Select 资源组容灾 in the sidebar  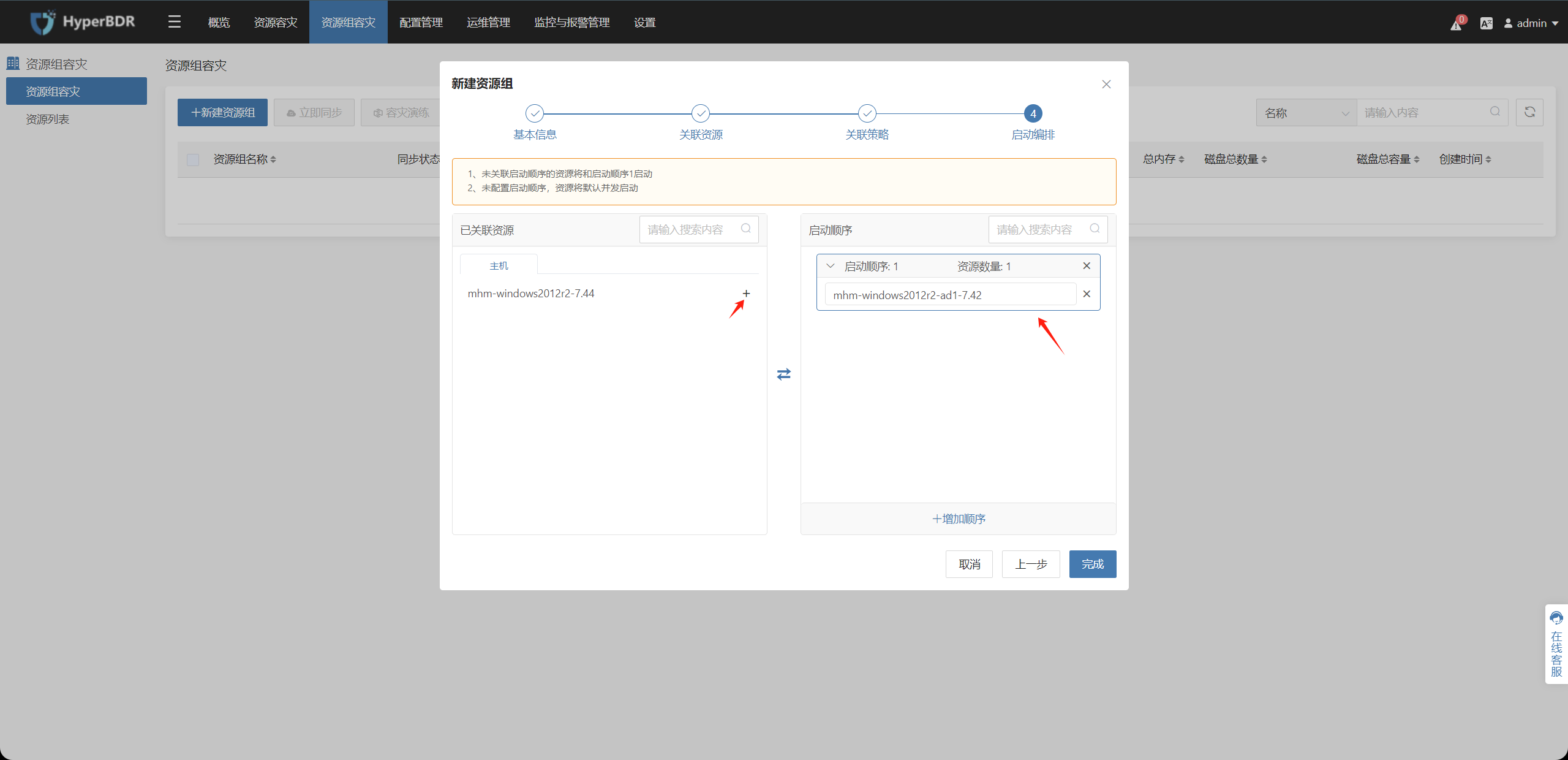tap(77, 91)
